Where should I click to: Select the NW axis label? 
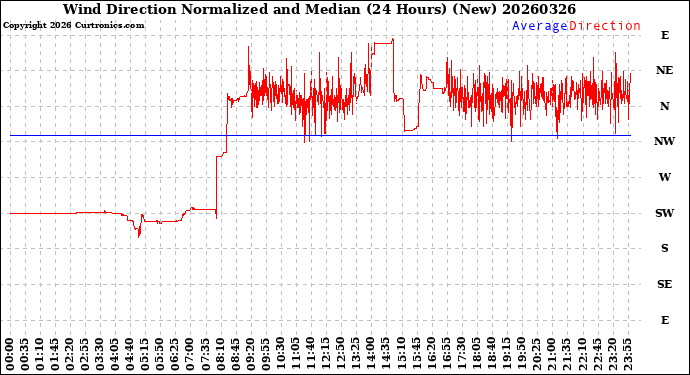tap(664, 141)
